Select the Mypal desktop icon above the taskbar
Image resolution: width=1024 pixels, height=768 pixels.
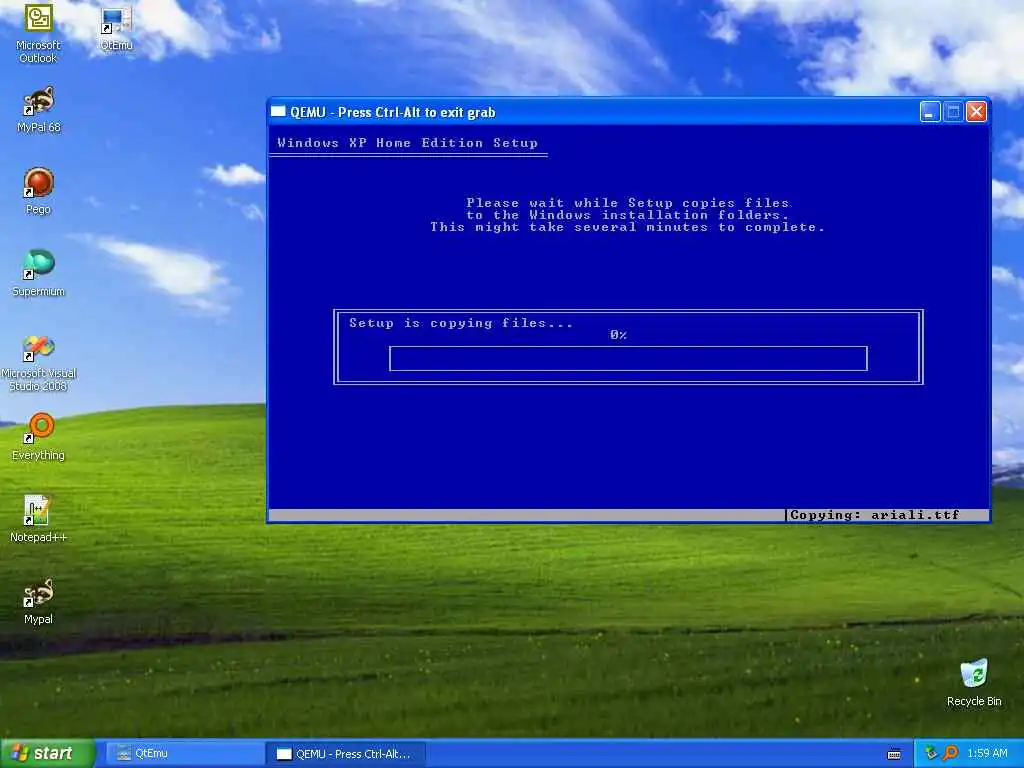point(39,601)
